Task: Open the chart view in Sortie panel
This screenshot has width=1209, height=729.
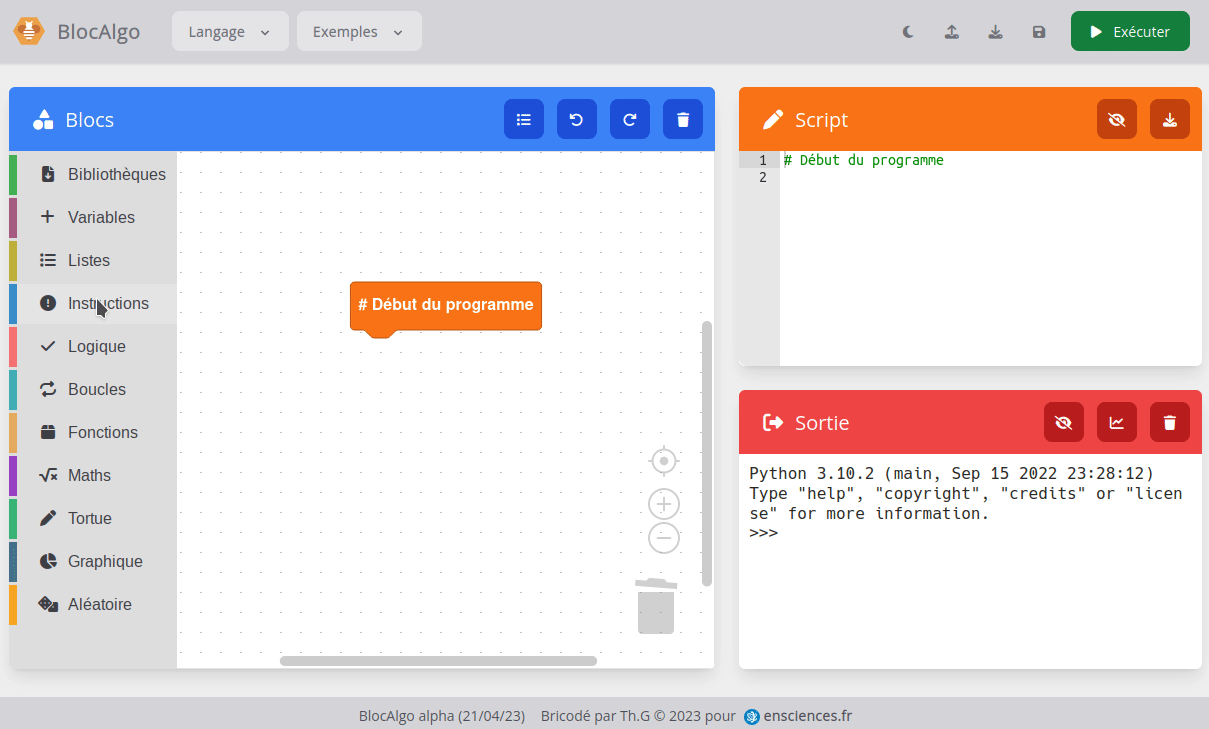Action: pyautogui.click(x=1116, y=423)
